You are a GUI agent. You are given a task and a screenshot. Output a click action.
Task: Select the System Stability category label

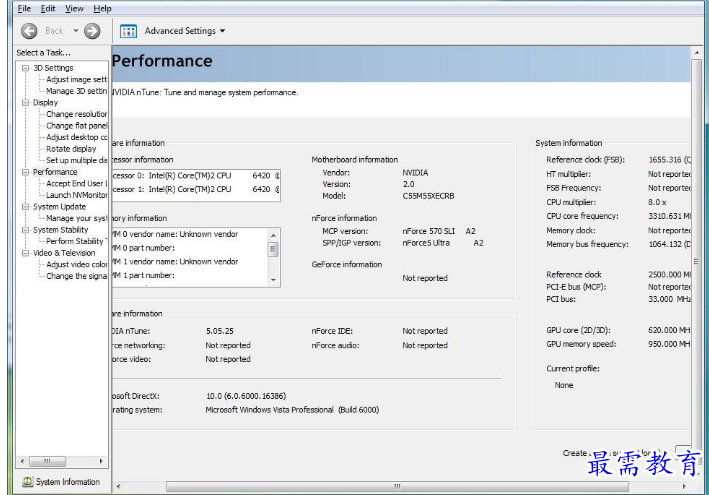(x=61, y=230)
